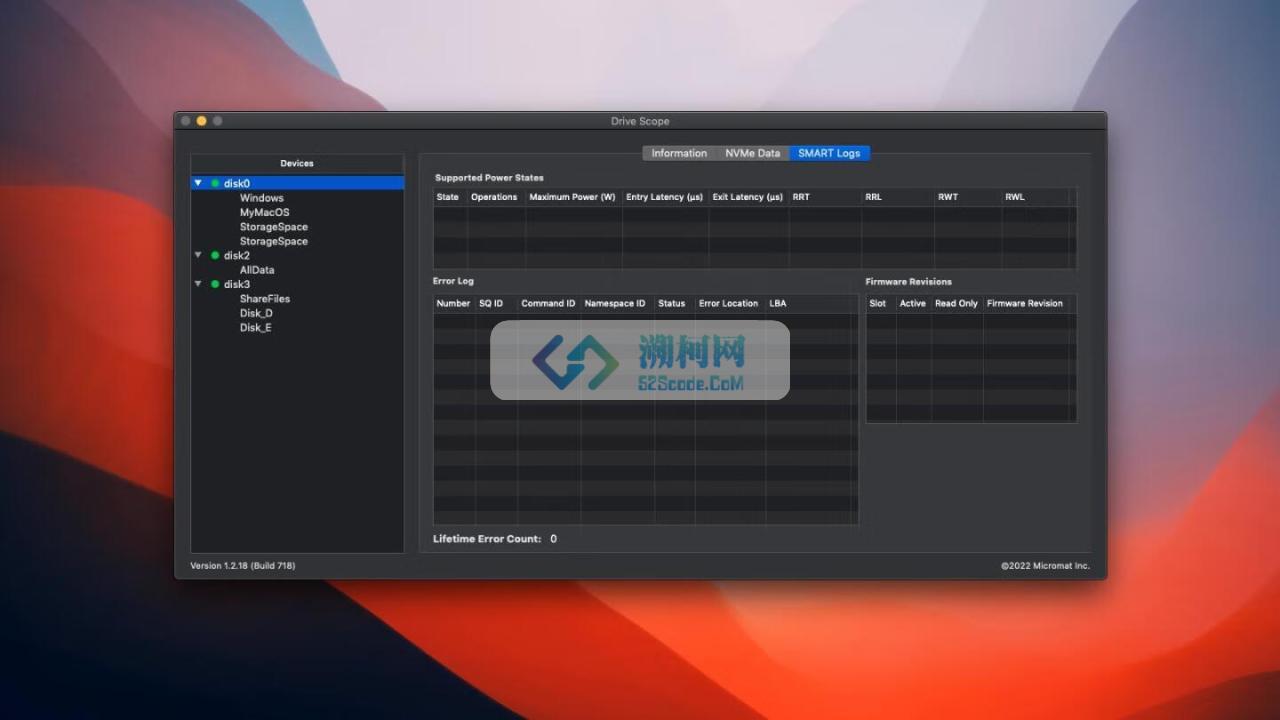This screenshot has width=1280, height=720.
Task: Sort Error Log by Number column
Action: click(x=453, y=303)
